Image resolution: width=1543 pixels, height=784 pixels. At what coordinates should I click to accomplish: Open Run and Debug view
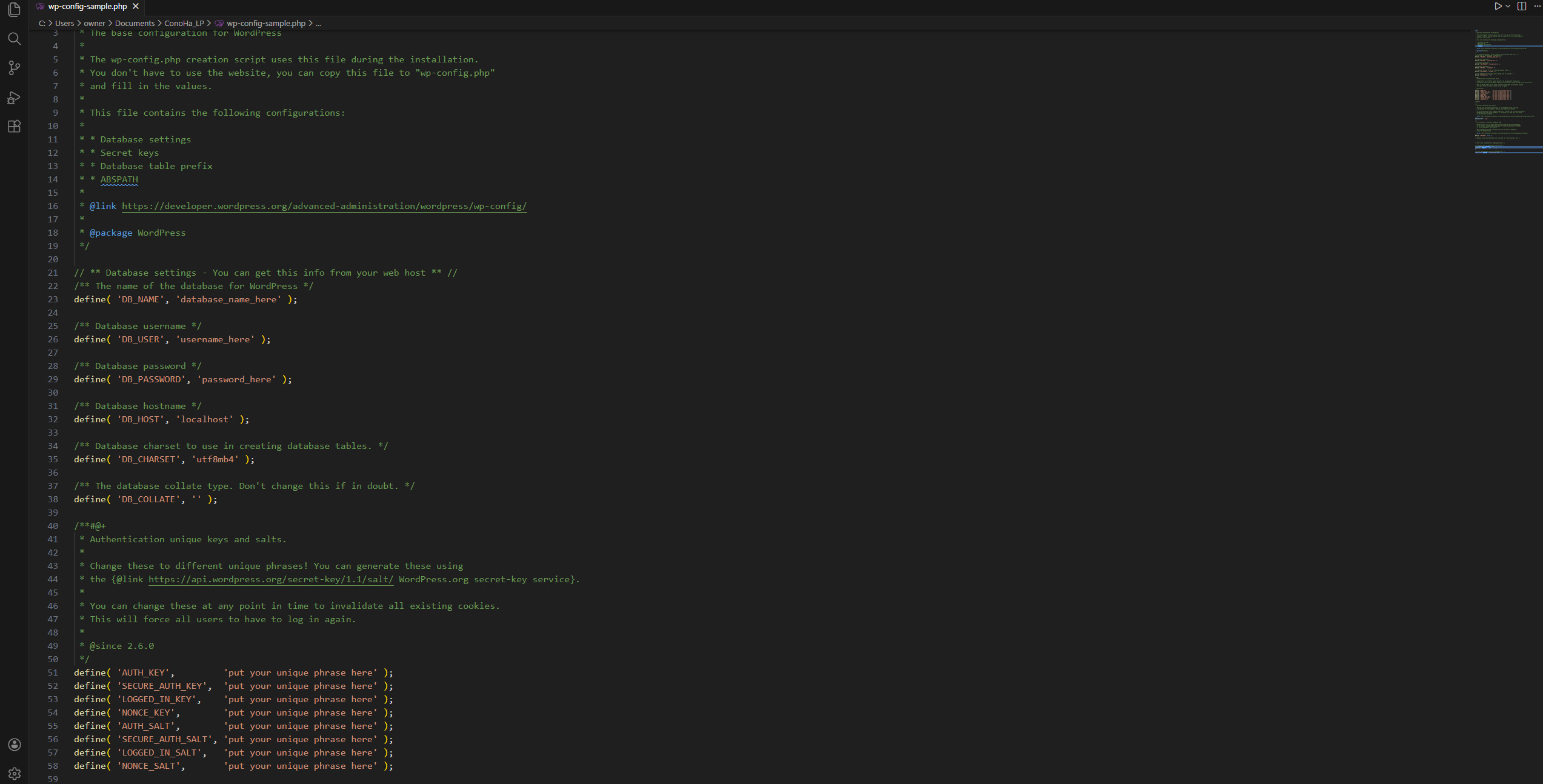point(14,97)
